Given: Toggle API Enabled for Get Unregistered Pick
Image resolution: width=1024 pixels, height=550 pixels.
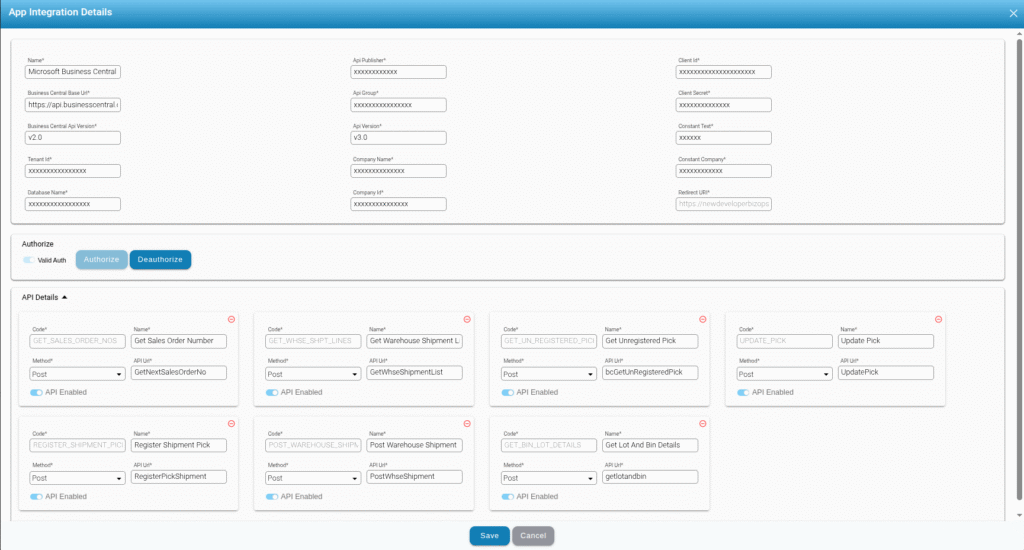Looking at the screenshot, I should 507,393.
